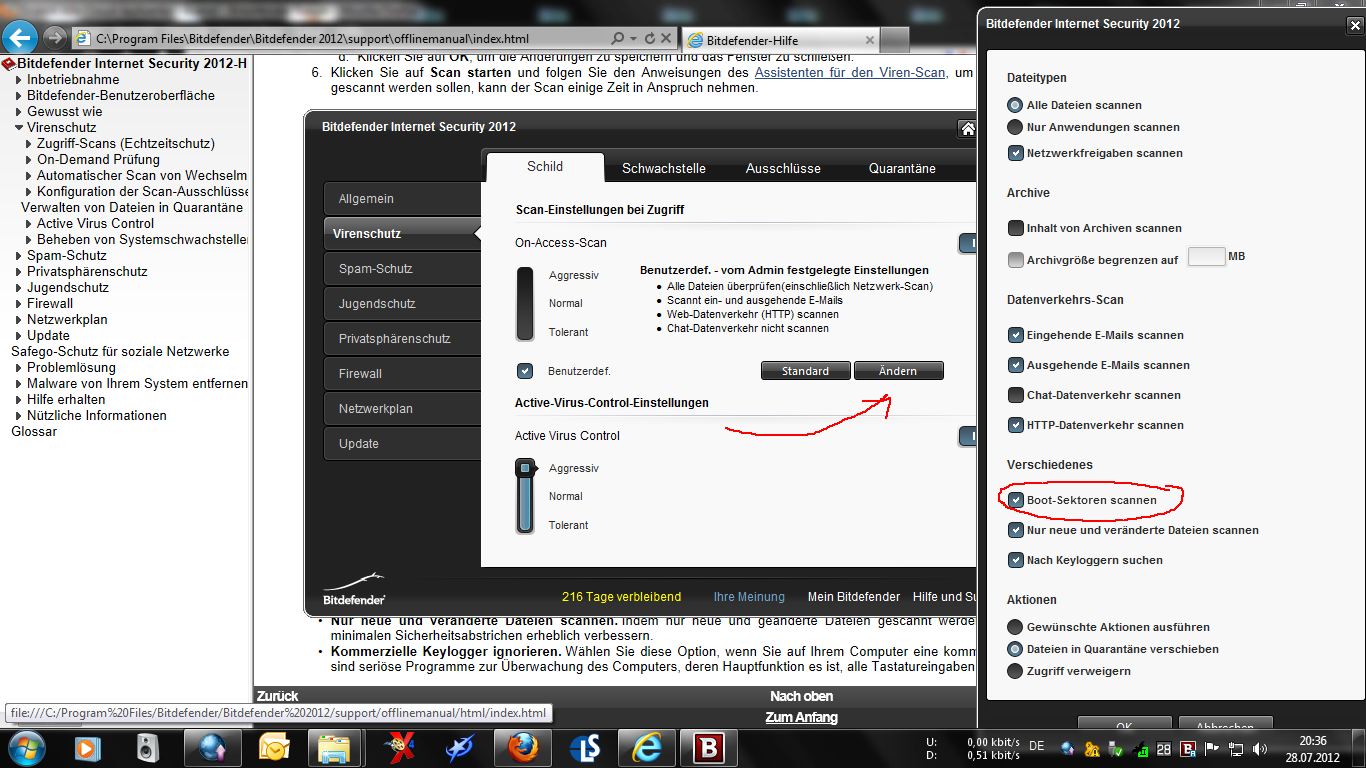Screen dimensions: 1366x768
Task: Switch to Internet Explorer taskbar button
Action: coord(647,747)
